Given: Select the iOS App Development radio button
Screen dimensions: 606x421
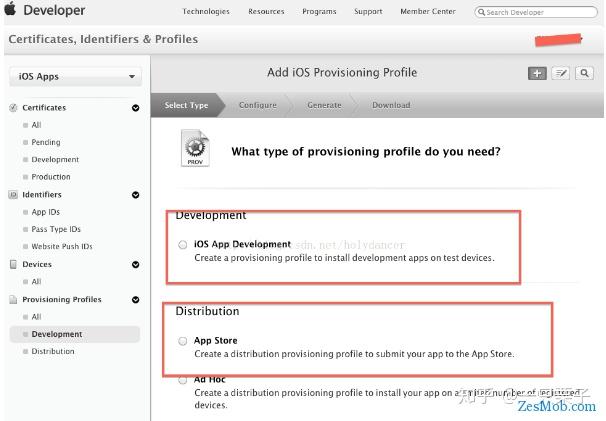Looking at the screenshot, I should [183, 245].
